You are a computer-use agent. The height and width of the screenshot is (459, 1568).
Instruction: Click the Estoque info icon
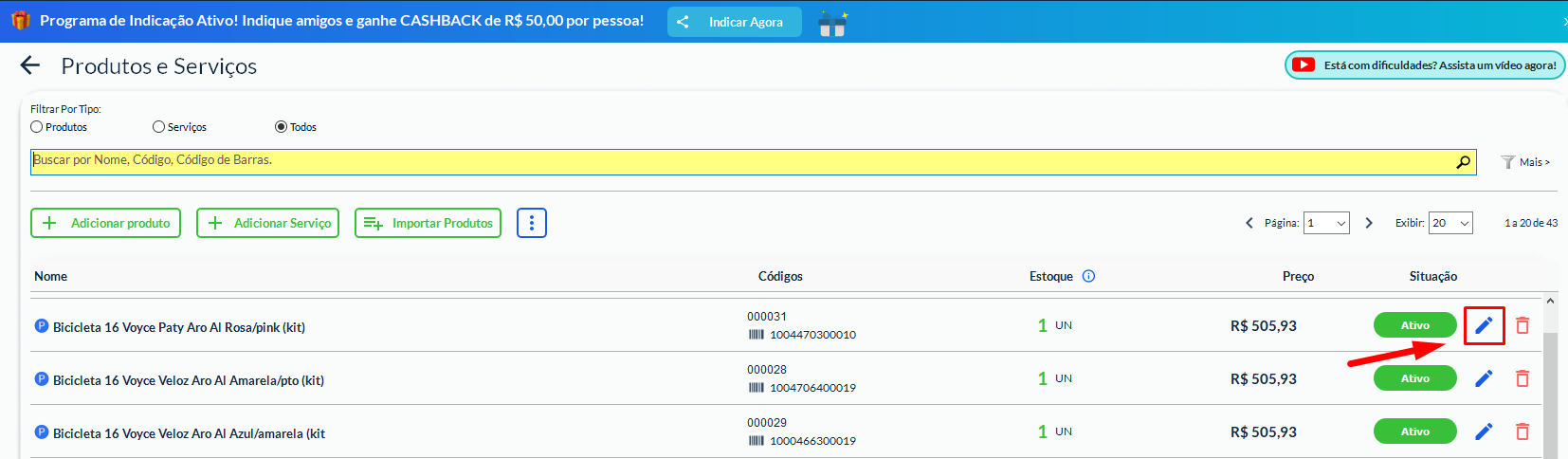click(x=1088, y=276)
